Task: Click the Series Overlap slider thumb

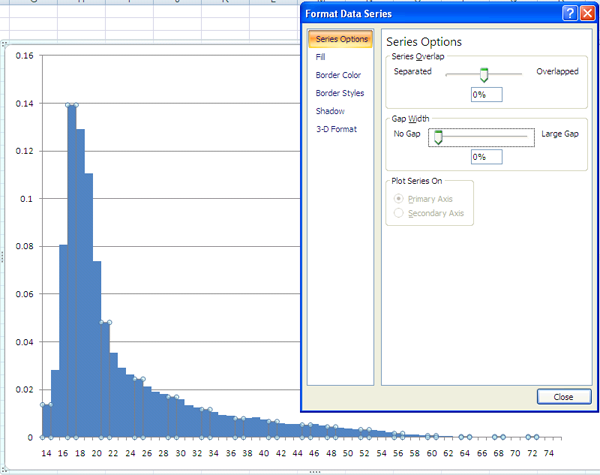Action: (x=484, y=74)
